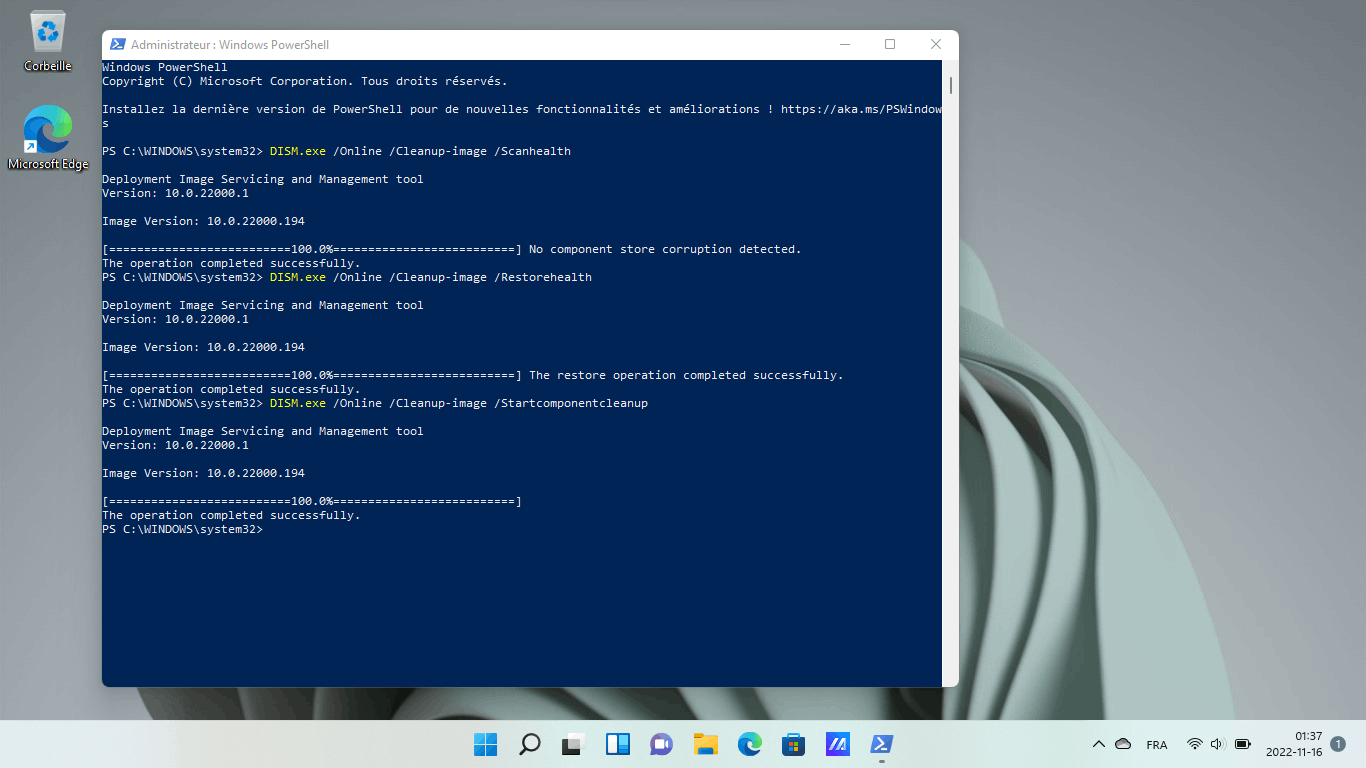Screen dimensions: 1366x768
Task: Maximize the PowerShell window
Action: click(x=890, y=45)
